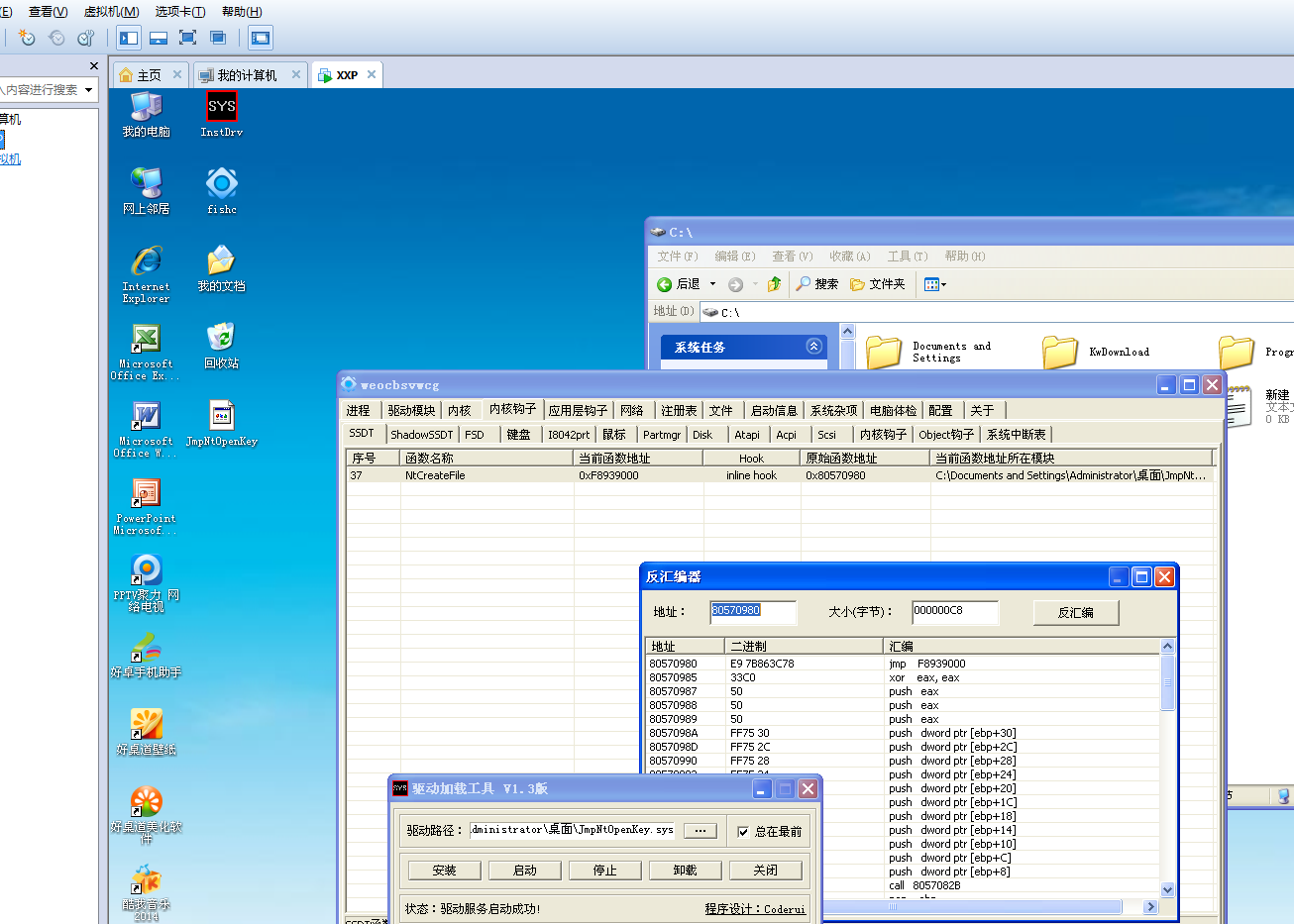Select the Microsoft Office Word shortcut icon
This screenshot has width=1294, height=924.
(146, 429)
